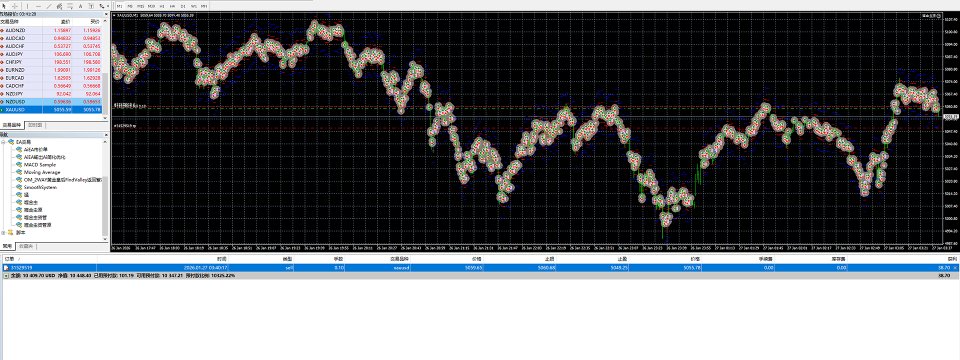This screenshot has width=960, height=360.
Task: Select SmoothSystem expert advisor
Action: click(40, 187)
